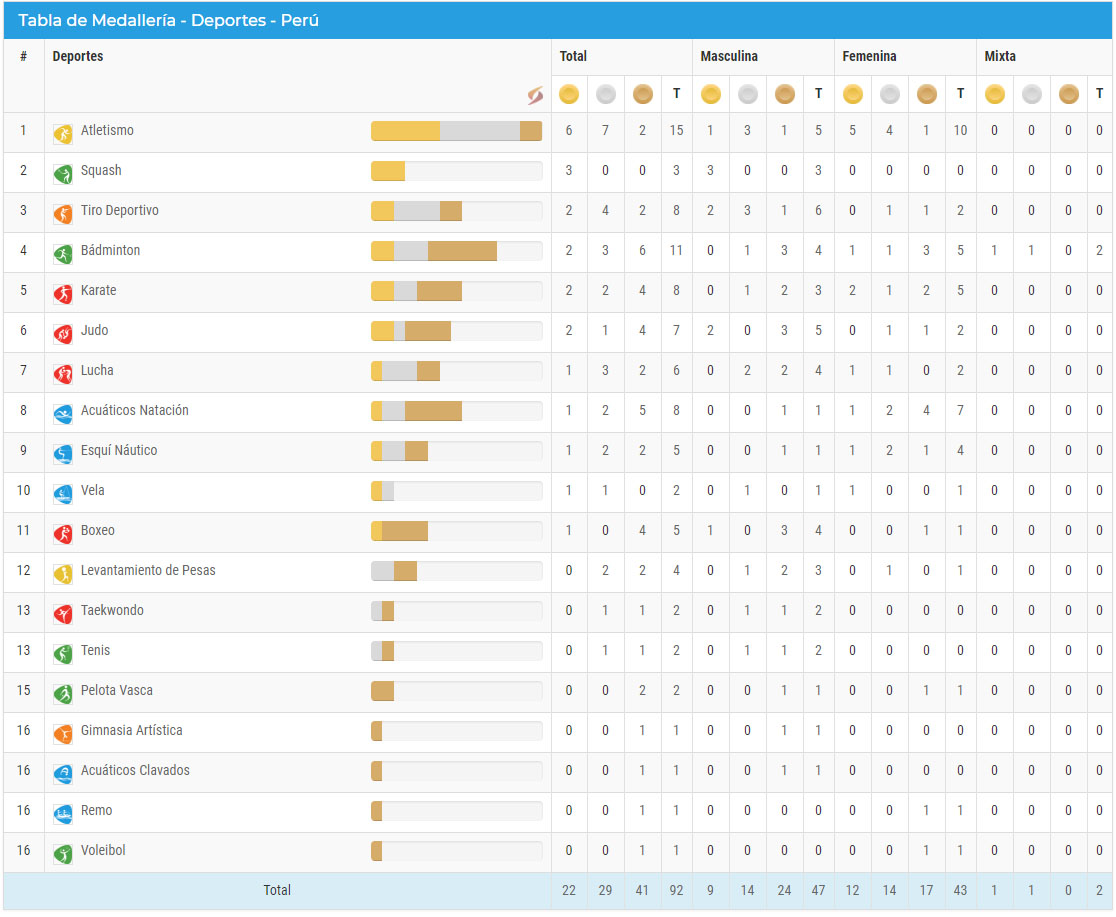Click the silver medal icon under Masculina

click(x=747, y=94)
